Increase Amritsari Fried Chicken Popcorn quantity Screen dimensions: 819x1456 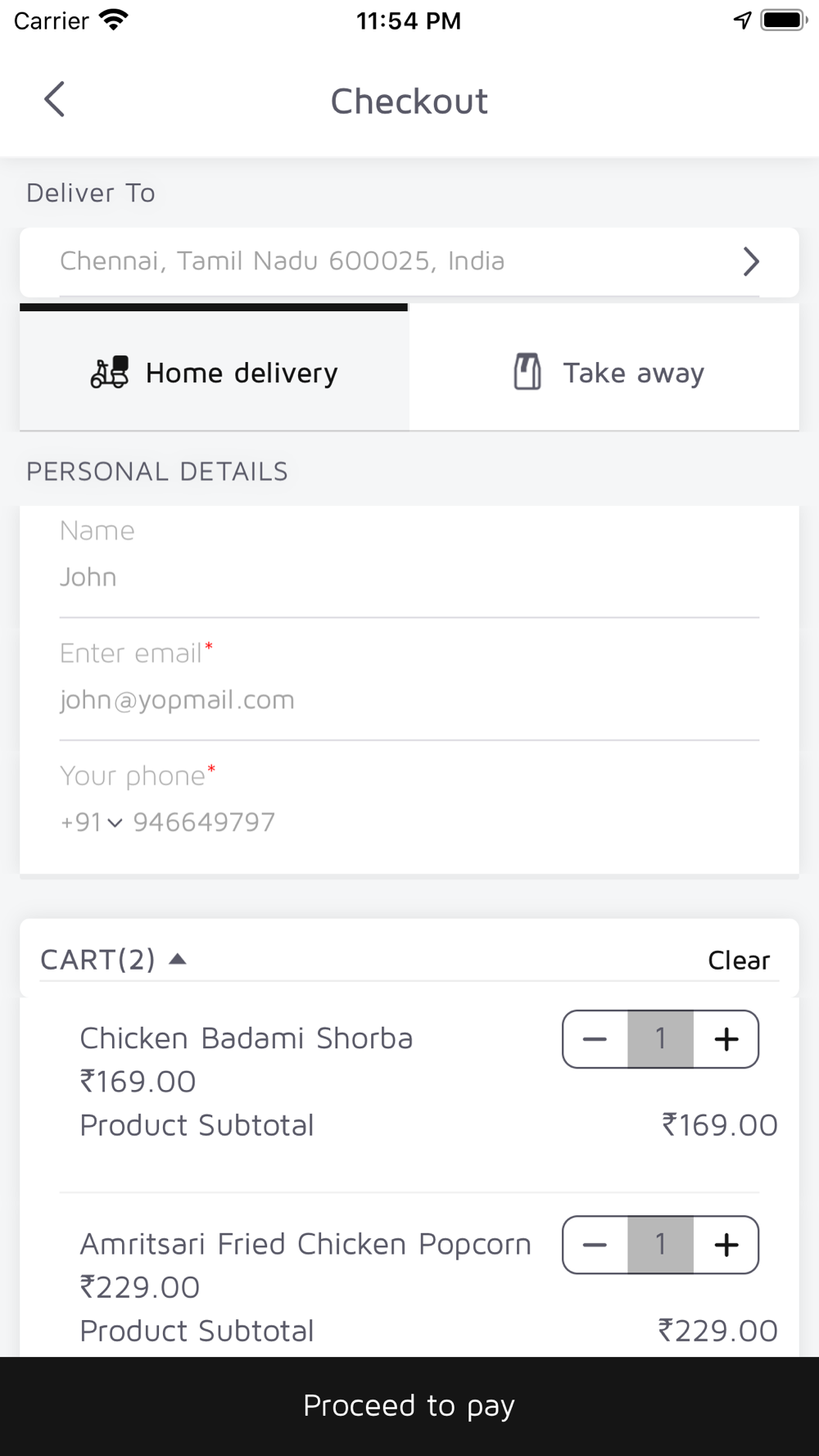[726, 1245]
